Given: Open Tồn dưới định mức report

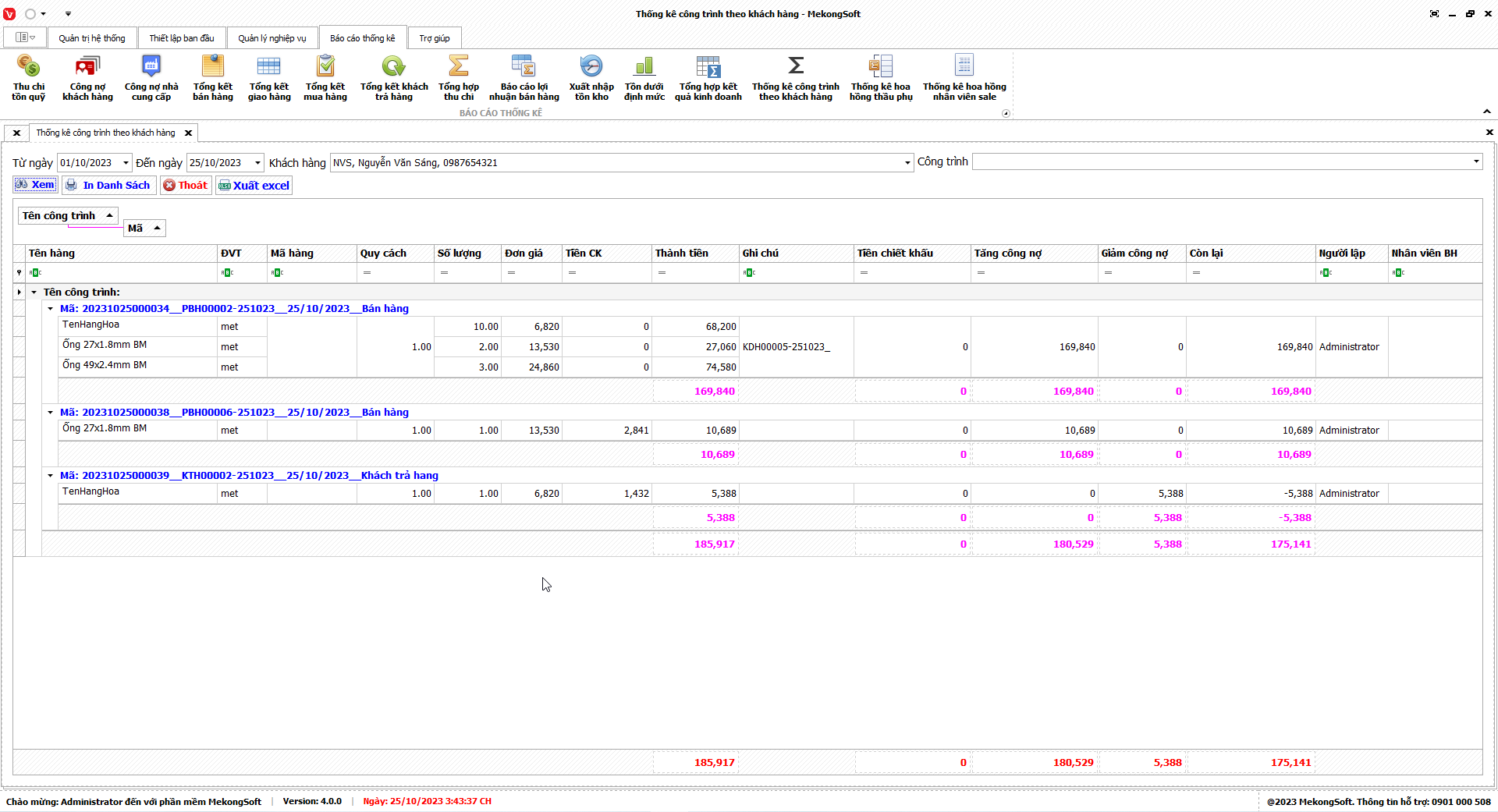Looking at the screenshot, I should click(644, 77).
